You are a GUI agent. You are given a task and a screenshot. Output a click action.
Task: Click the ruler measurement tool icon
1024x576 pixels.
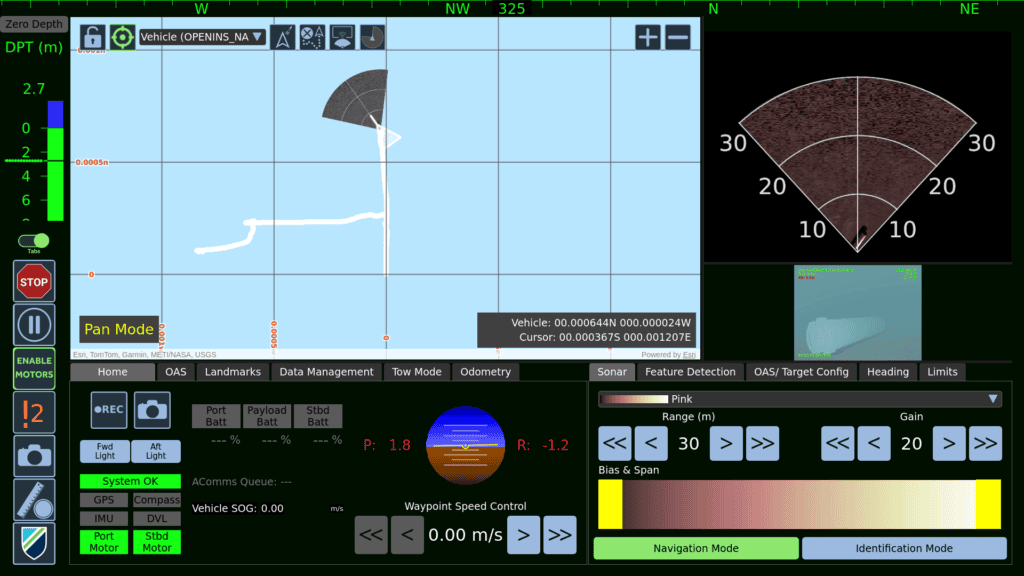pyautogui.click(x=34, y=499)
